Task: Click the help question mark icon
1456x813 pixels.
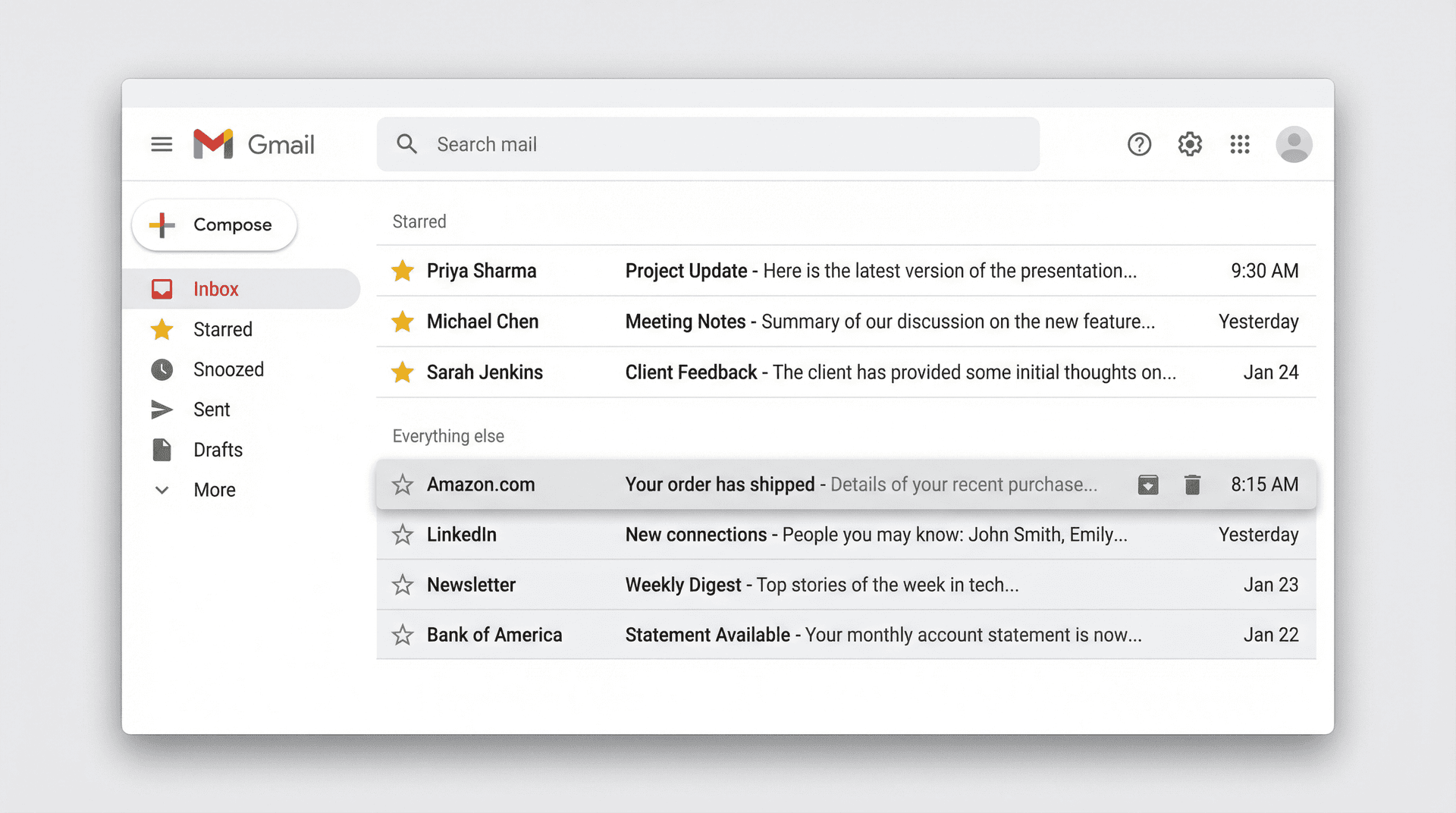Action: click(x=1139, y=144)
